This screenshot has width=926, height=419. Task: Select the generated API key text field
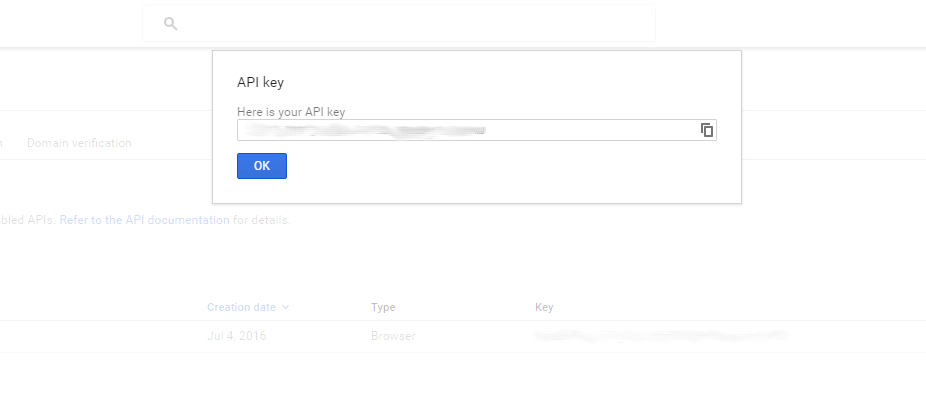coord(477,130)
